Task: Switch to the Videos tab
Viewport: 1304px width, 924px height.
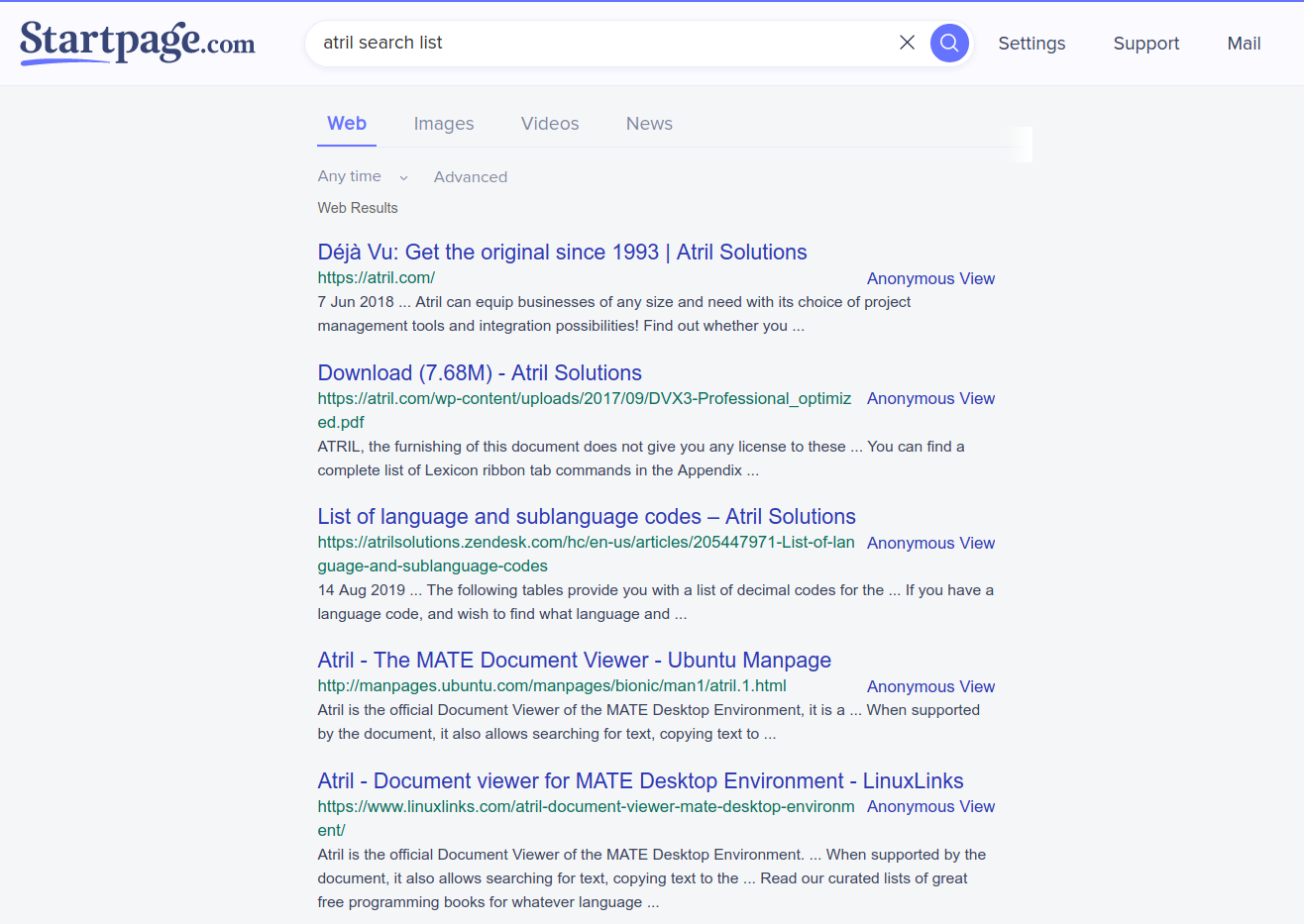Action: [550, 124]
